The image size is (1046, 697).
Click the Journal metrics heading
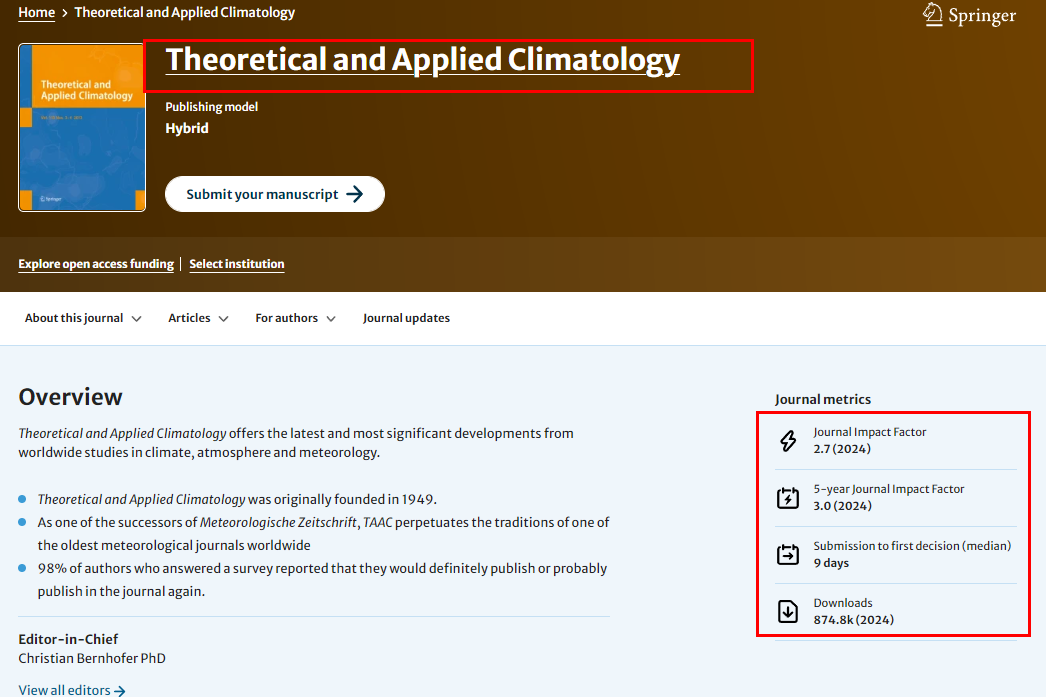(x=823, y=400)
